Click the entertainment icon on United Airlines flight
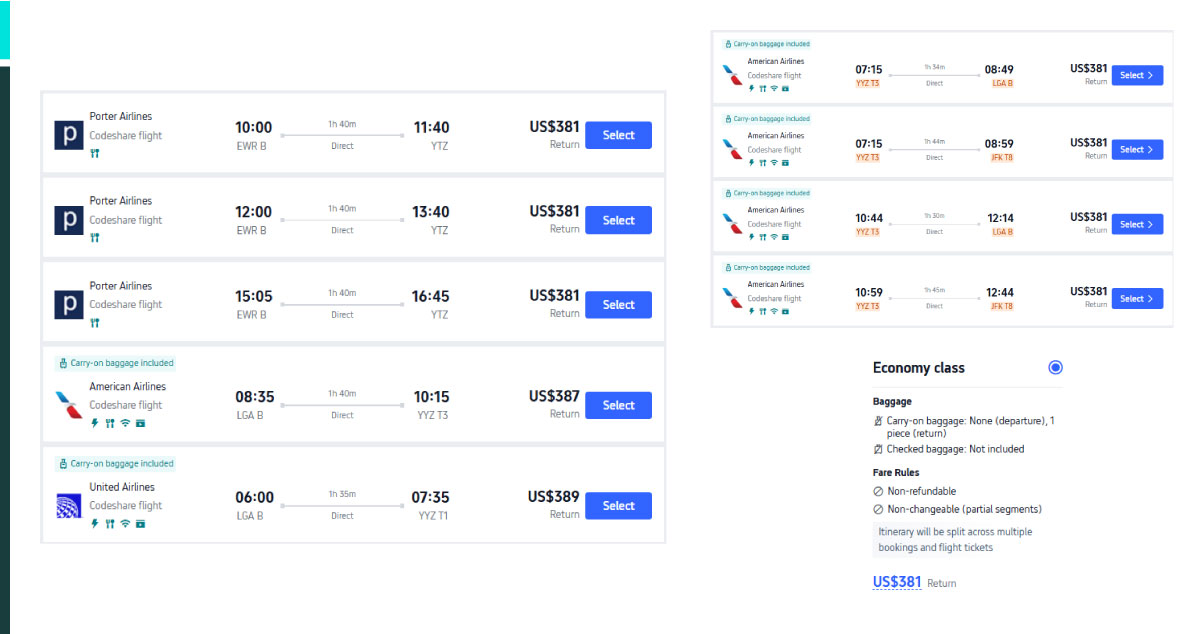This screenshot has width=1202, height=634. point(141,524)
